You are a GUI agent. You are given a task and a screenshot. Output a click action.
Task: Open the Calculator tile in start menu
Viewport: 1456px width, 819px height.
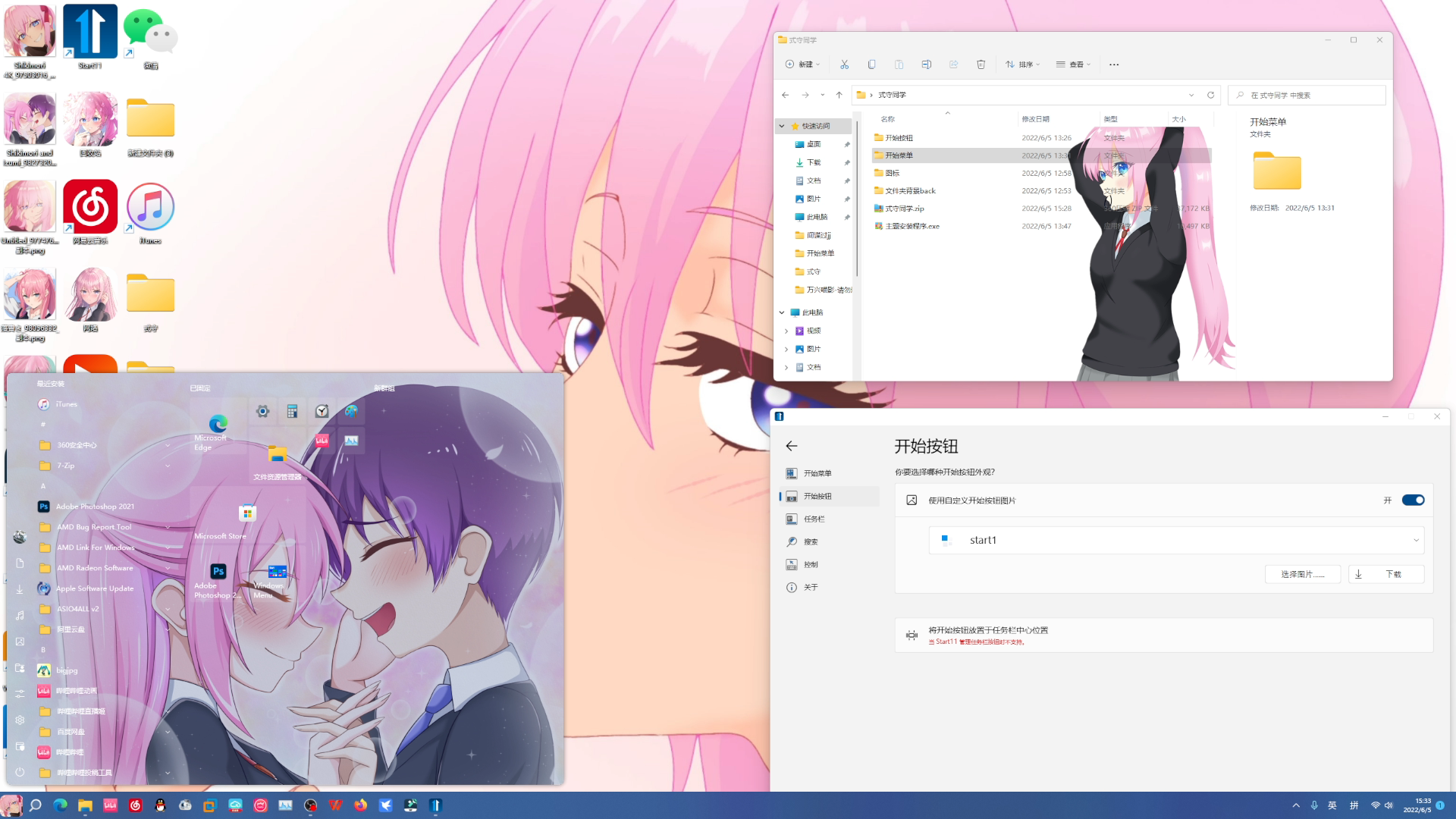click(x=292, y=411)
